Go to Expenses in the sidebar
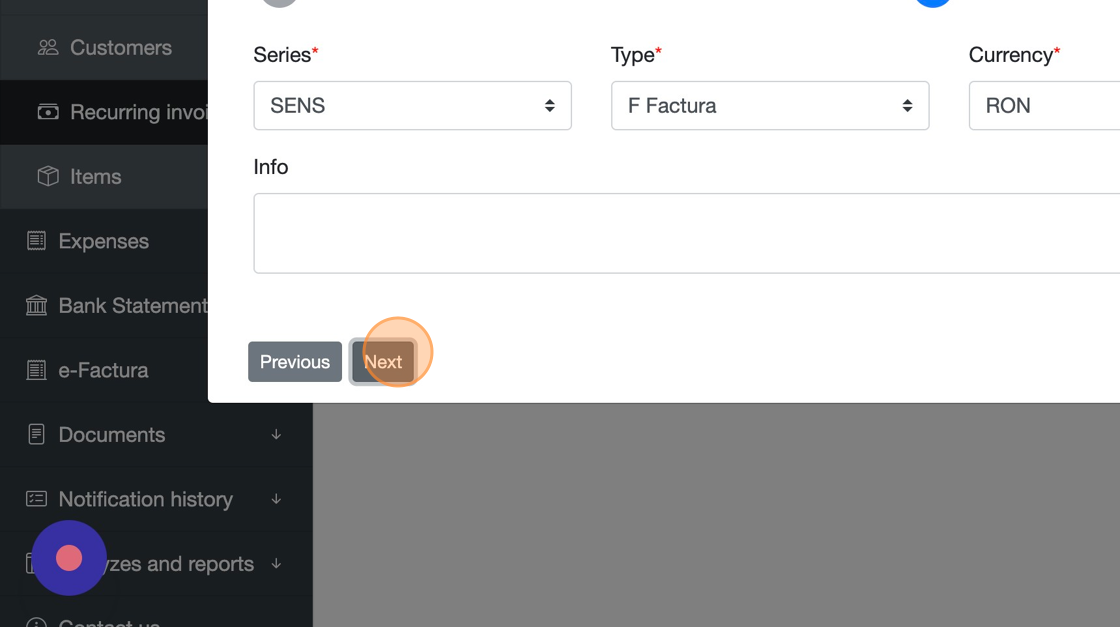The height and width of the screenshot is (627, 1120). pyautogui.click(x=103, y=241)
